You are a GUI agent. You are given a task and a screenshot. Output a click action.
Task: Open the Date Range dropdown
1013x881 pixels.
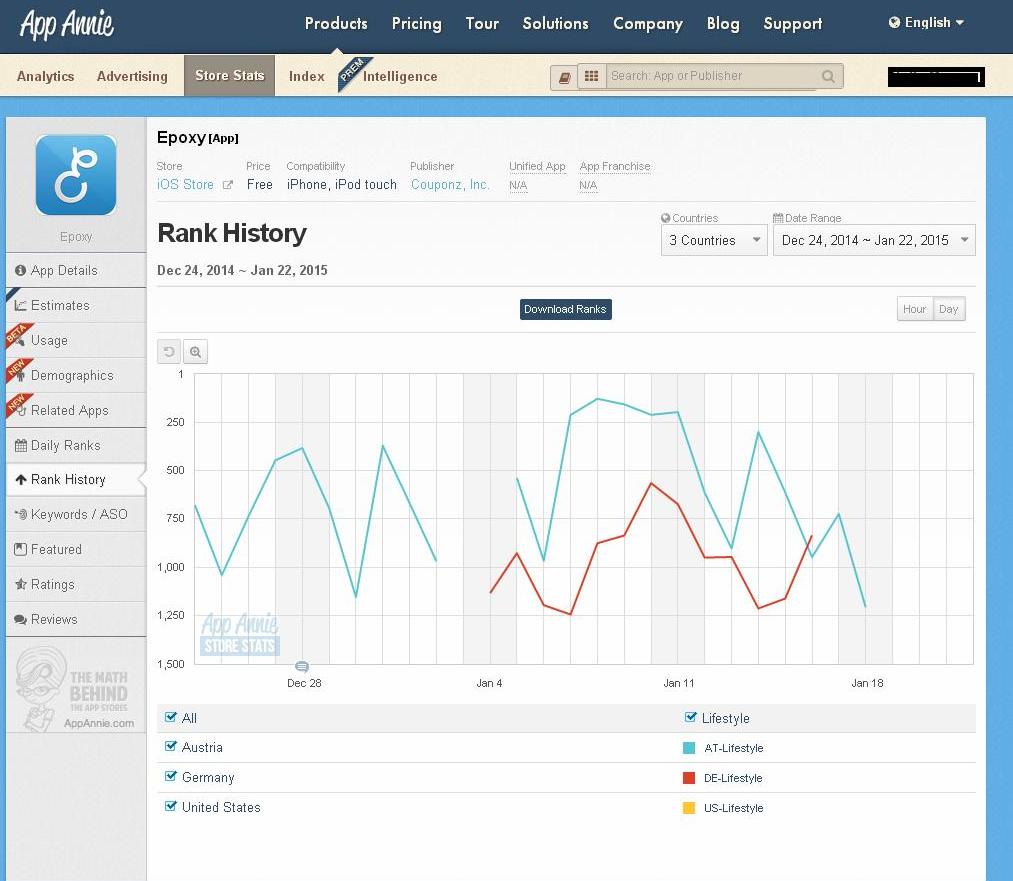point(874,240)
